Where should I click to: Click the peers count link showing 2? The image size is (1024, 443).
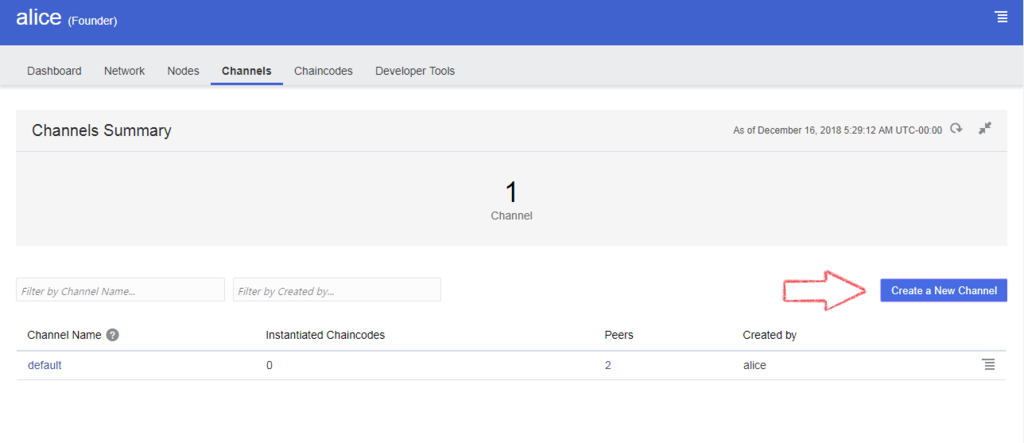tap(608, 365)
